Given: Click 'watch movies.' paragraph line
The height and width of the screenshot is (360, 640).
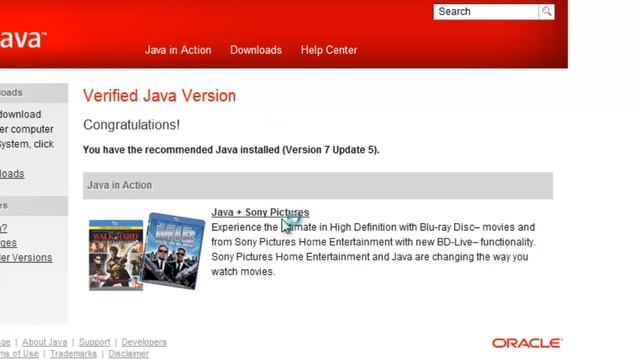Looking at the screenshot, I should click(243, 272).
